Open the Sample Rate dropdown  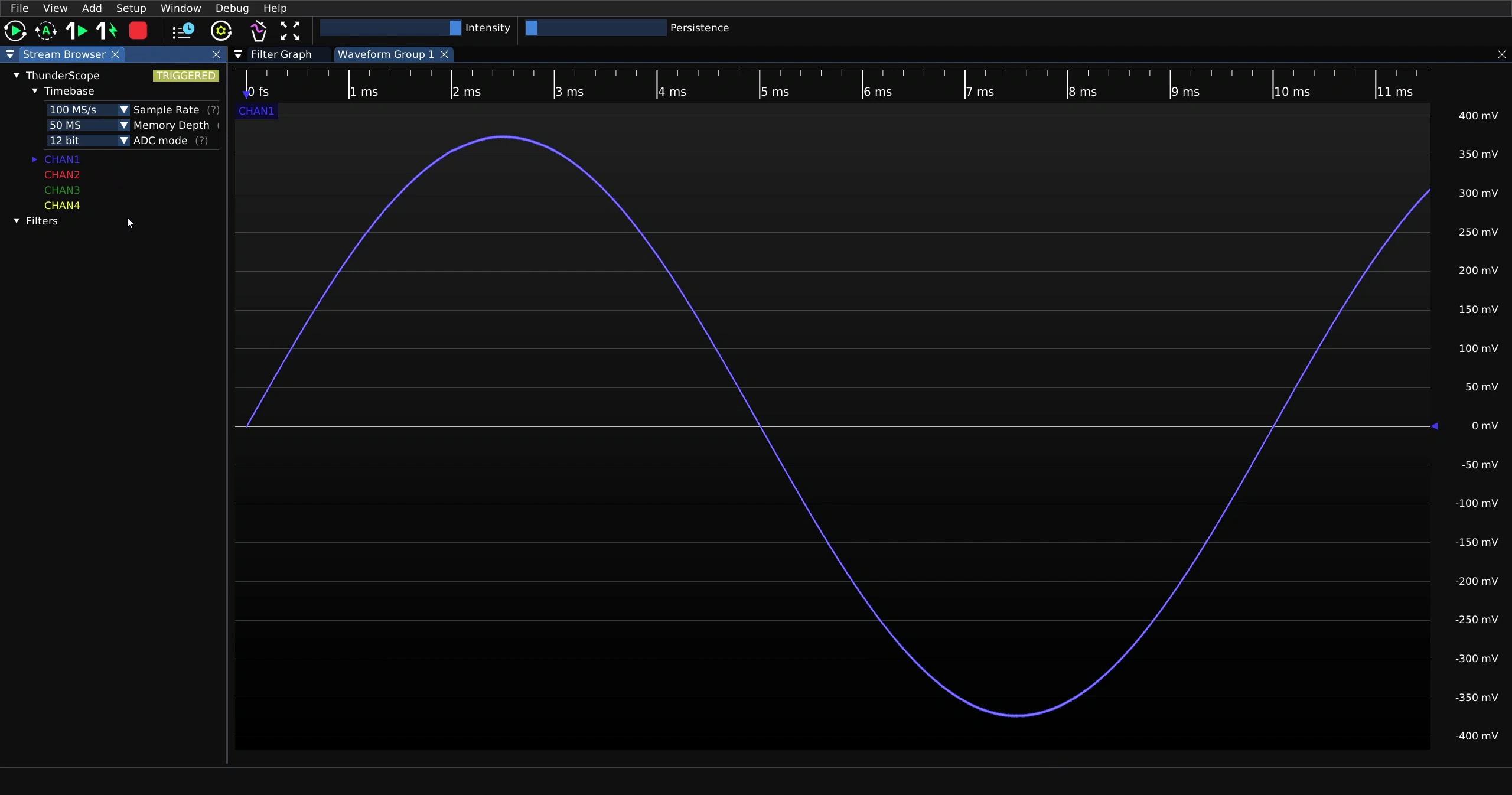tap(87, 110)
